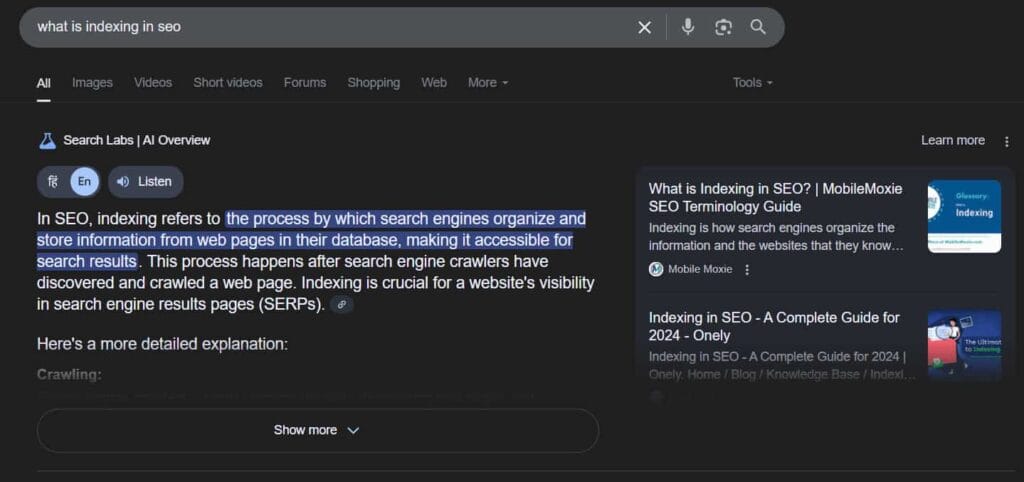
Task: Click Learn more link
Action: [x=953, y=140]
